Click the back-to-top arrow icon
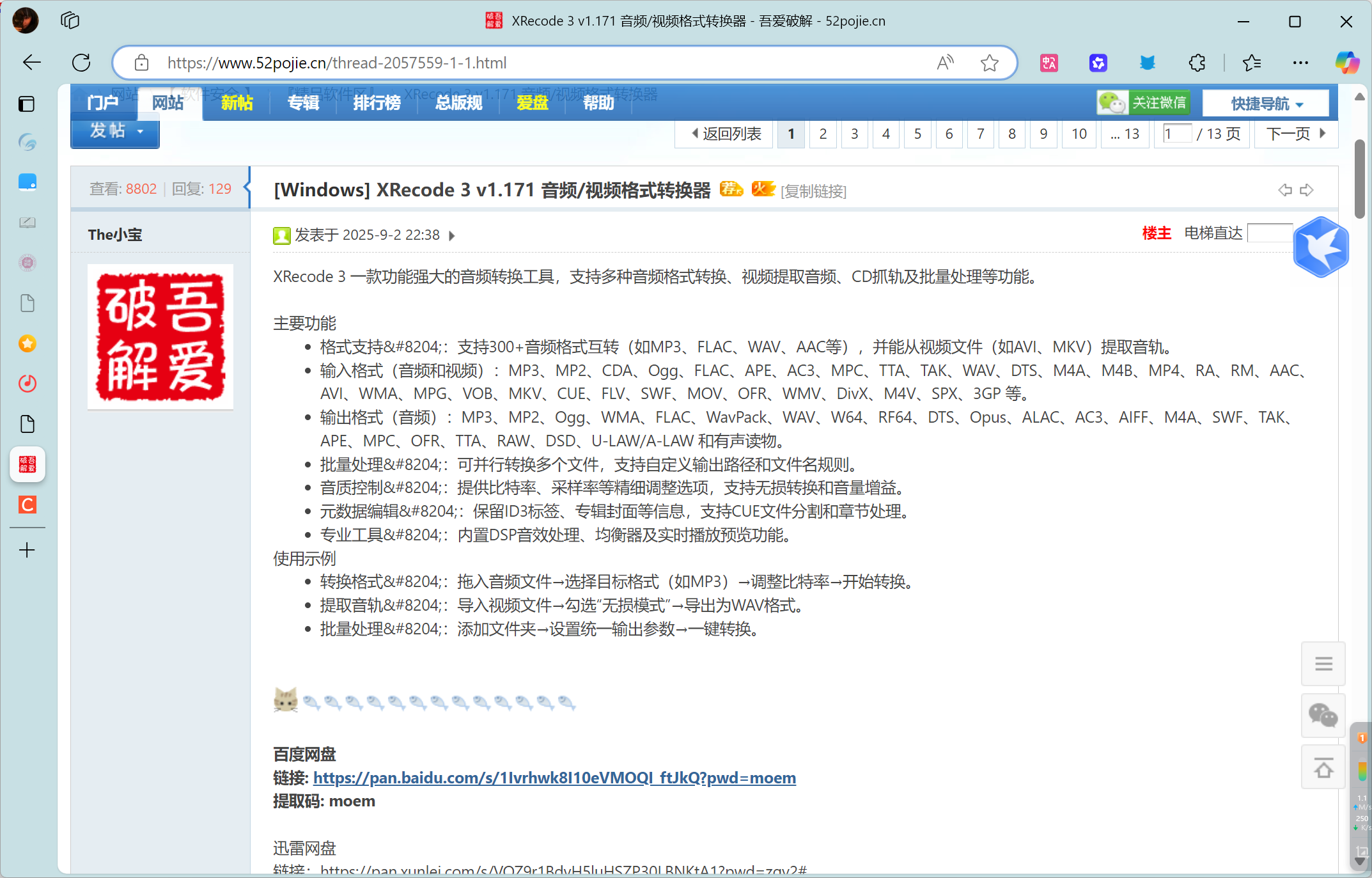The image size is (1372, 878). (x=1323, y=767)
